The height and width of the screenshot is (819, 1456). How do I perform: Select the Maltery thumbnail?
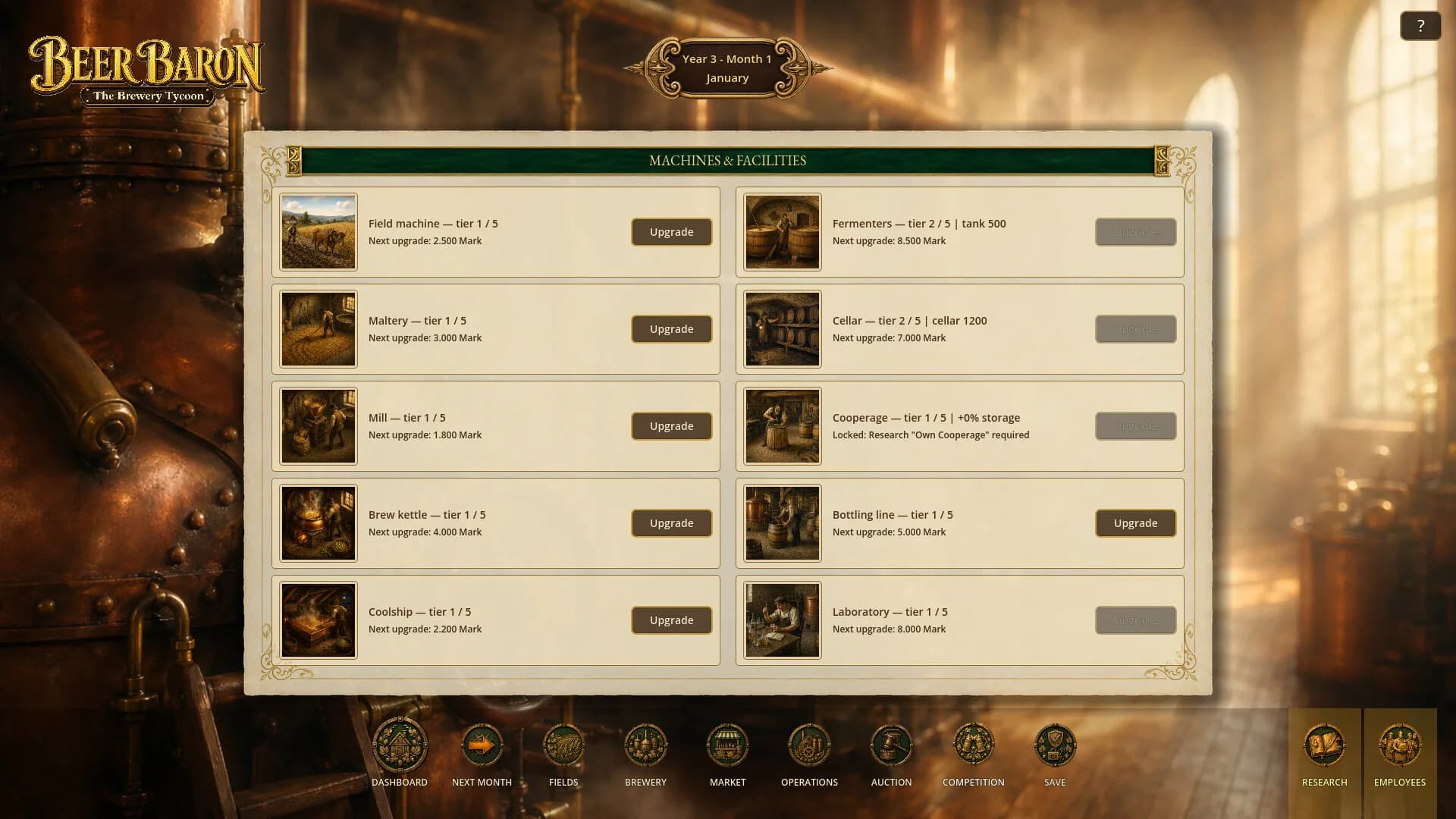[x=318, y=329]
